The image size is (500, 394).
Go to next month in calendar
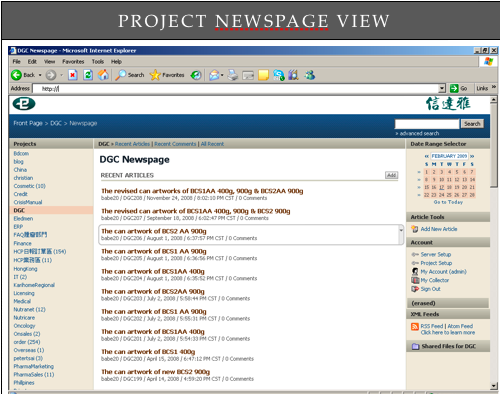pyautogui.click(x=472, y=156)
